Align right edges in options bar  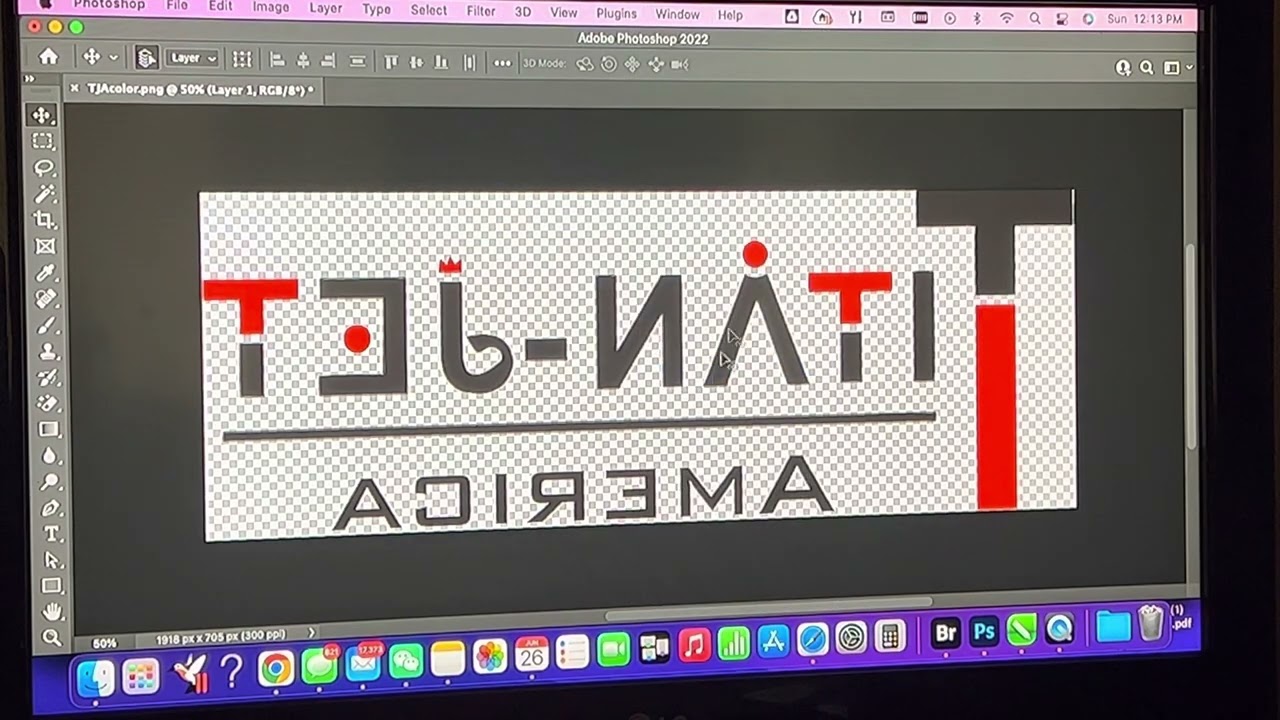(327, 61)
